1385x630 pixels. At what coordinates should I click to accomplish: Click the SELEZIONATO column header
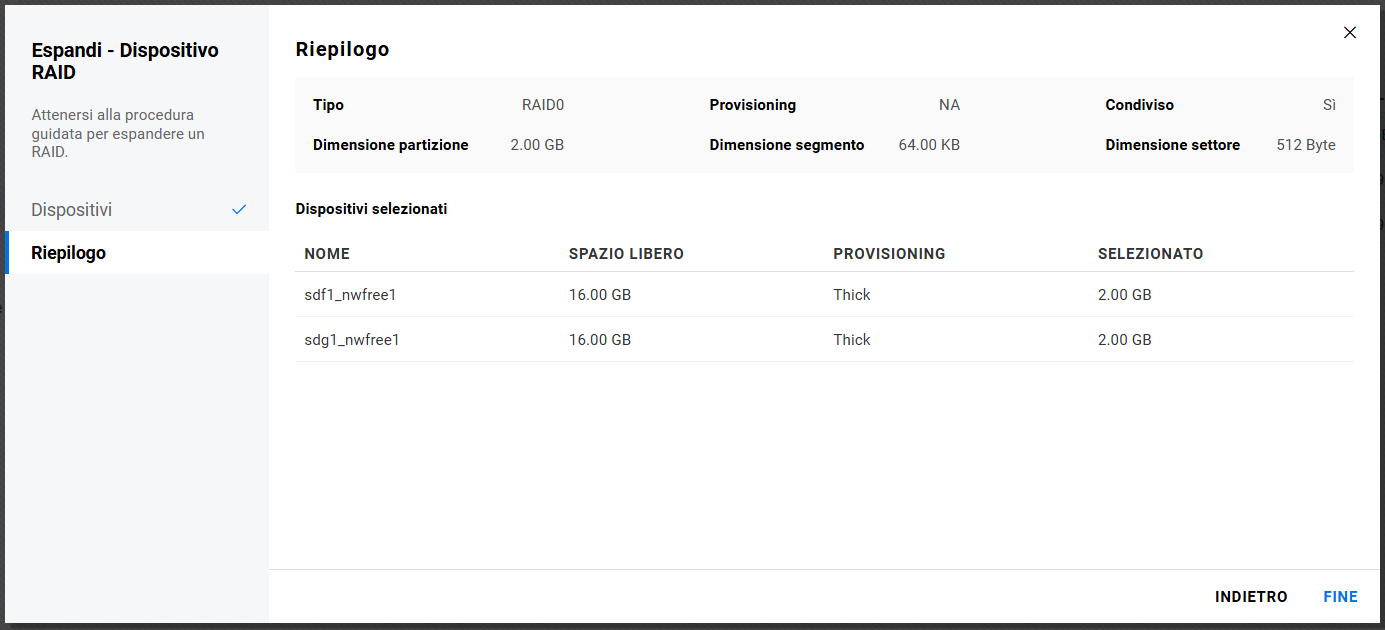coord(1150,254)
